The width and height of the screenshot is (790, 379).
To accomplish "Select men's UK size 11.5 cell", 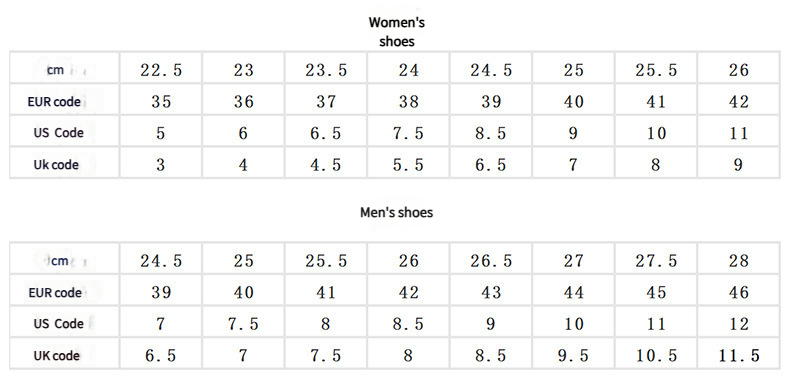I will [738, 356].
